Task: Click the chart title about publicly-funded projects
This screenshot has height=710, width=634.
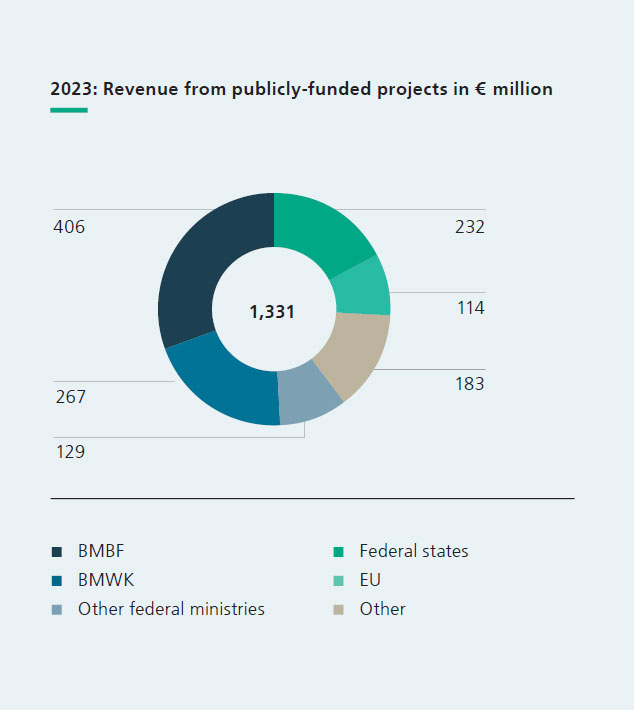Action: (x=301, y=89)
